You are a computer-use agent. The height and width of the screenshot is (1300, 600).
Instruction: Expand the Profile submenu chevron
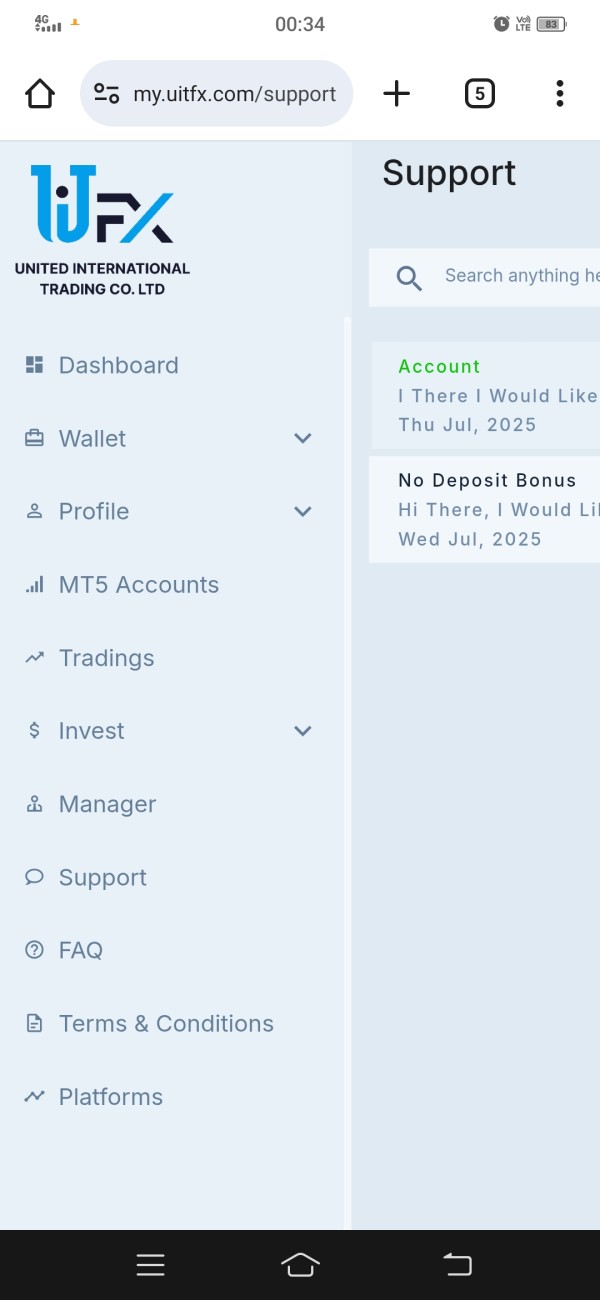303,511
